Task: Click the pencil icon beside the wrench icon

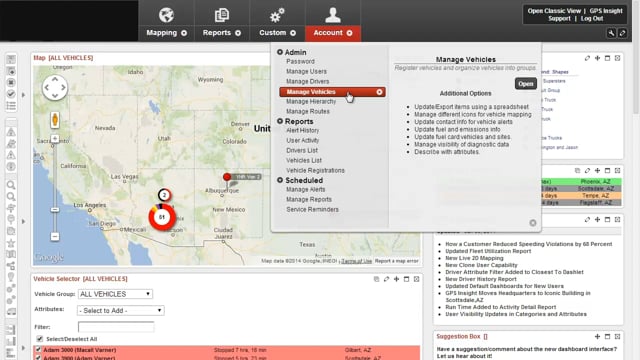Action: [x=622, y=33]
